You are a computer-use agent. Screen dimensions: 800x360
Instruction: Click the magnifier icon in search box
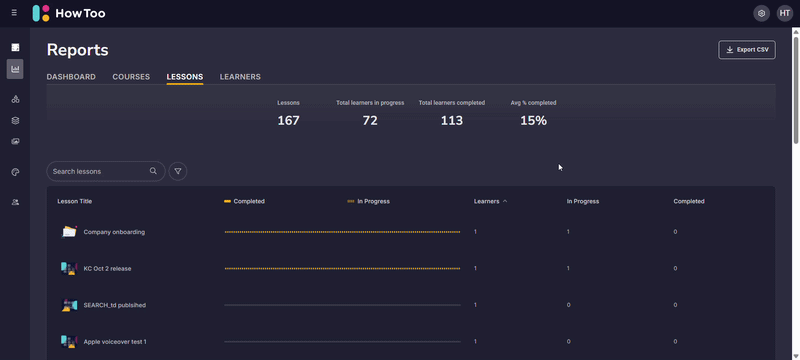coord(153,171)
